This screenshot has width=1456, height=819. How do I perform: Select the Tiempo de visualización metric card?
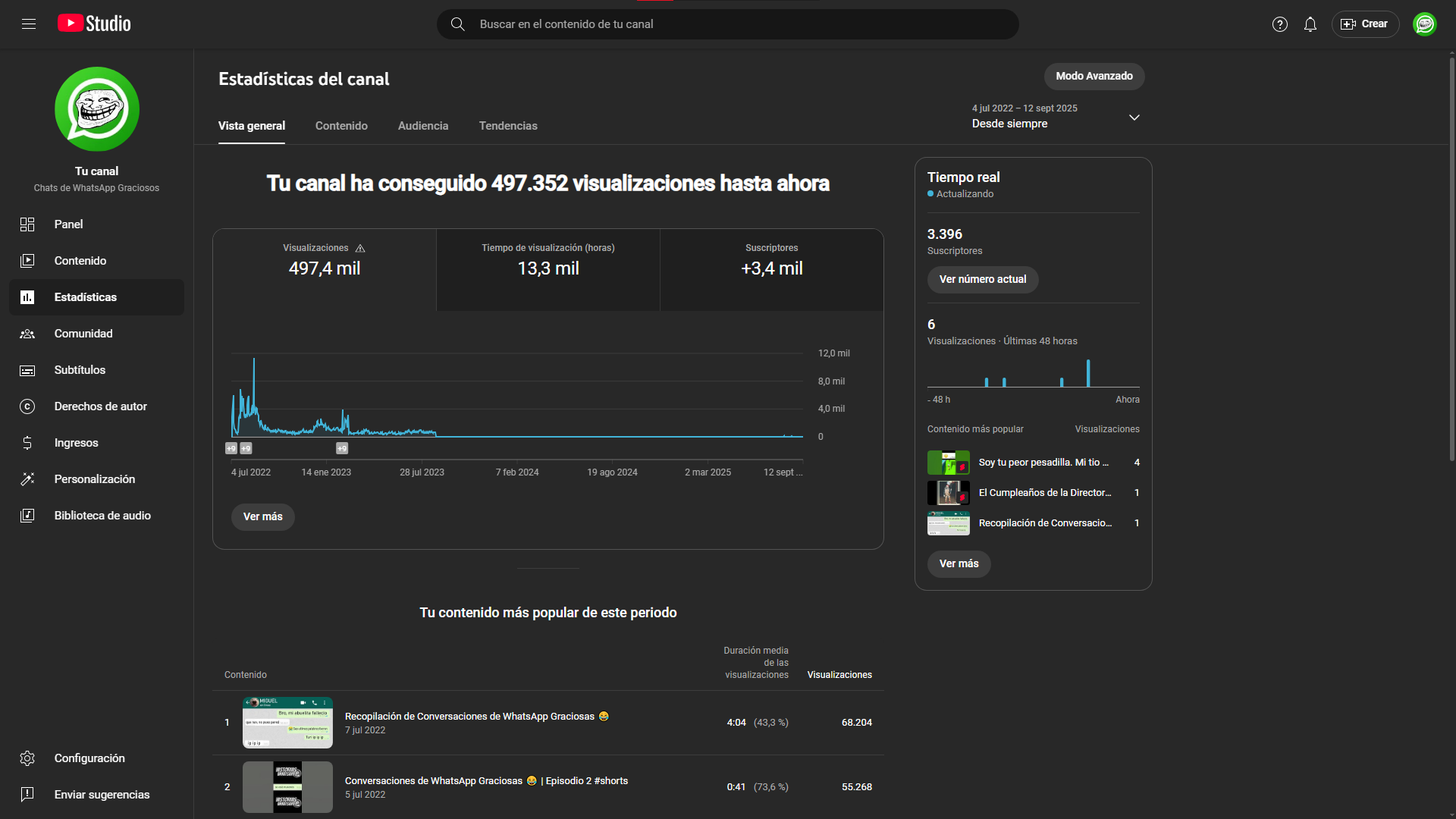[548, 269]
